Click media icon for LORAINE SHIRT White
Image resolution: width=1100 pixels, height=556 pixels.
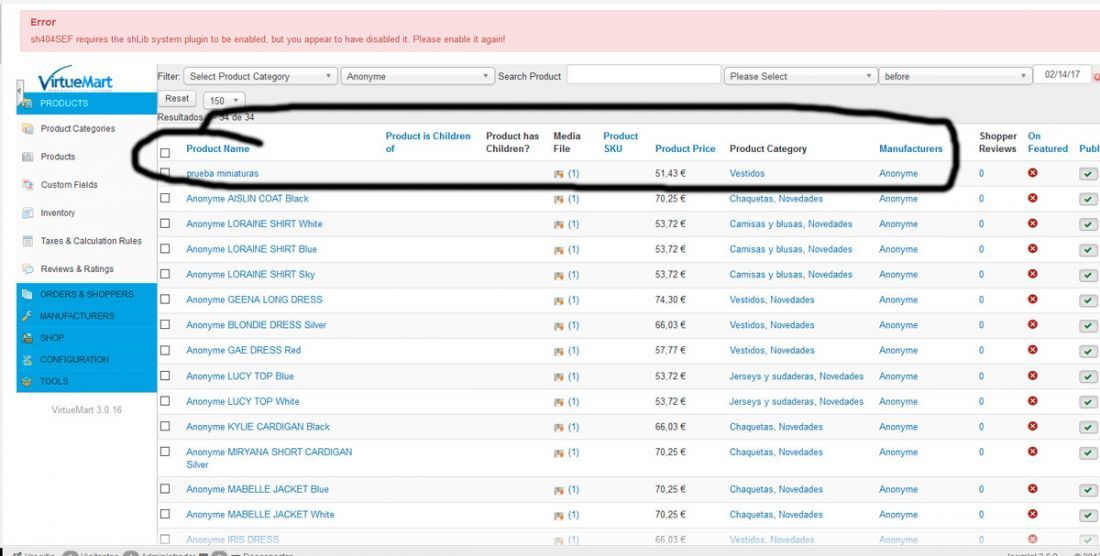coord(558,224)
